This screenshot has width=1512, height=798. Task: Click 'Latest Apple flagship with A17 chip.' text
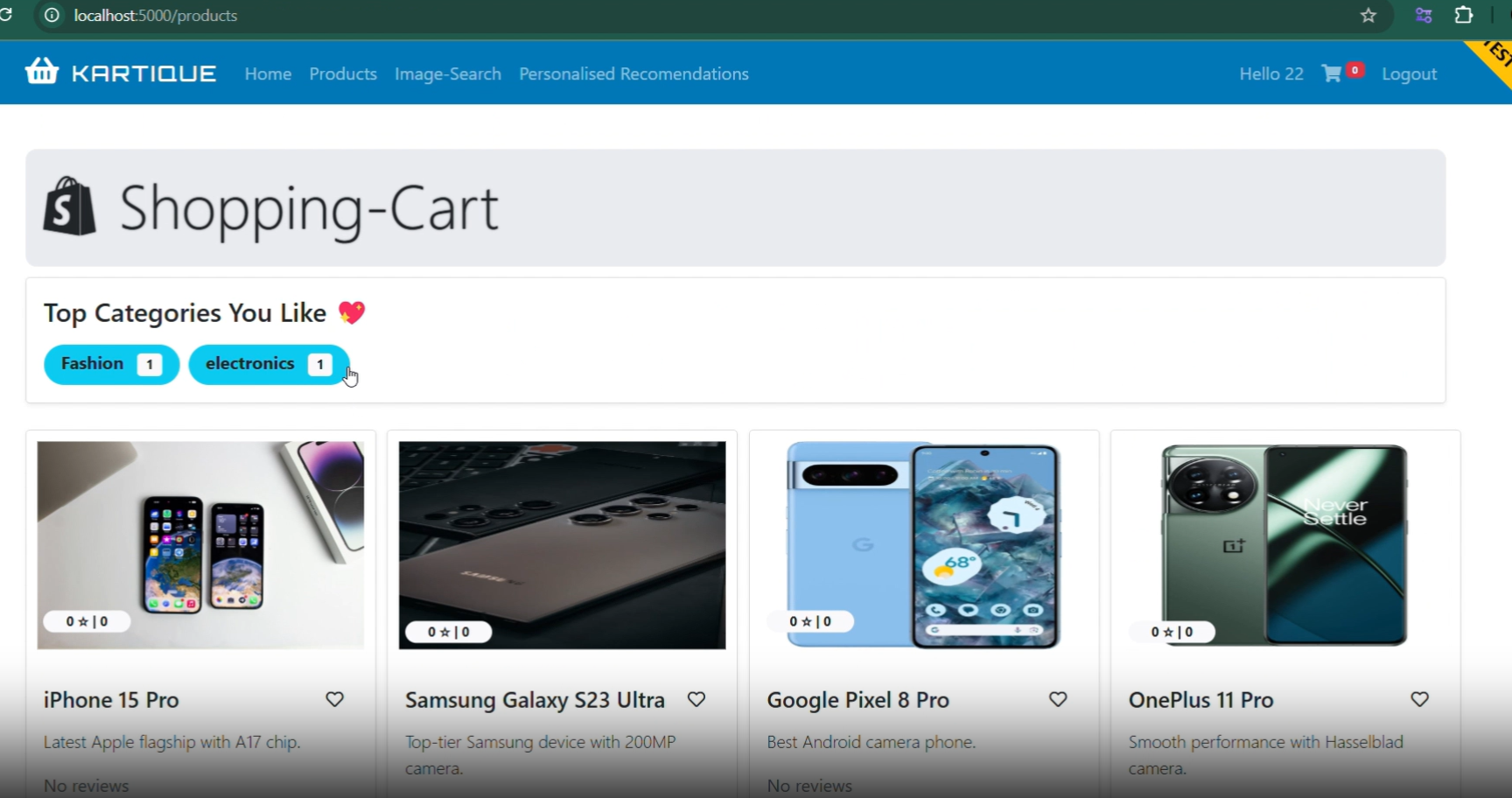click(171, 742)
